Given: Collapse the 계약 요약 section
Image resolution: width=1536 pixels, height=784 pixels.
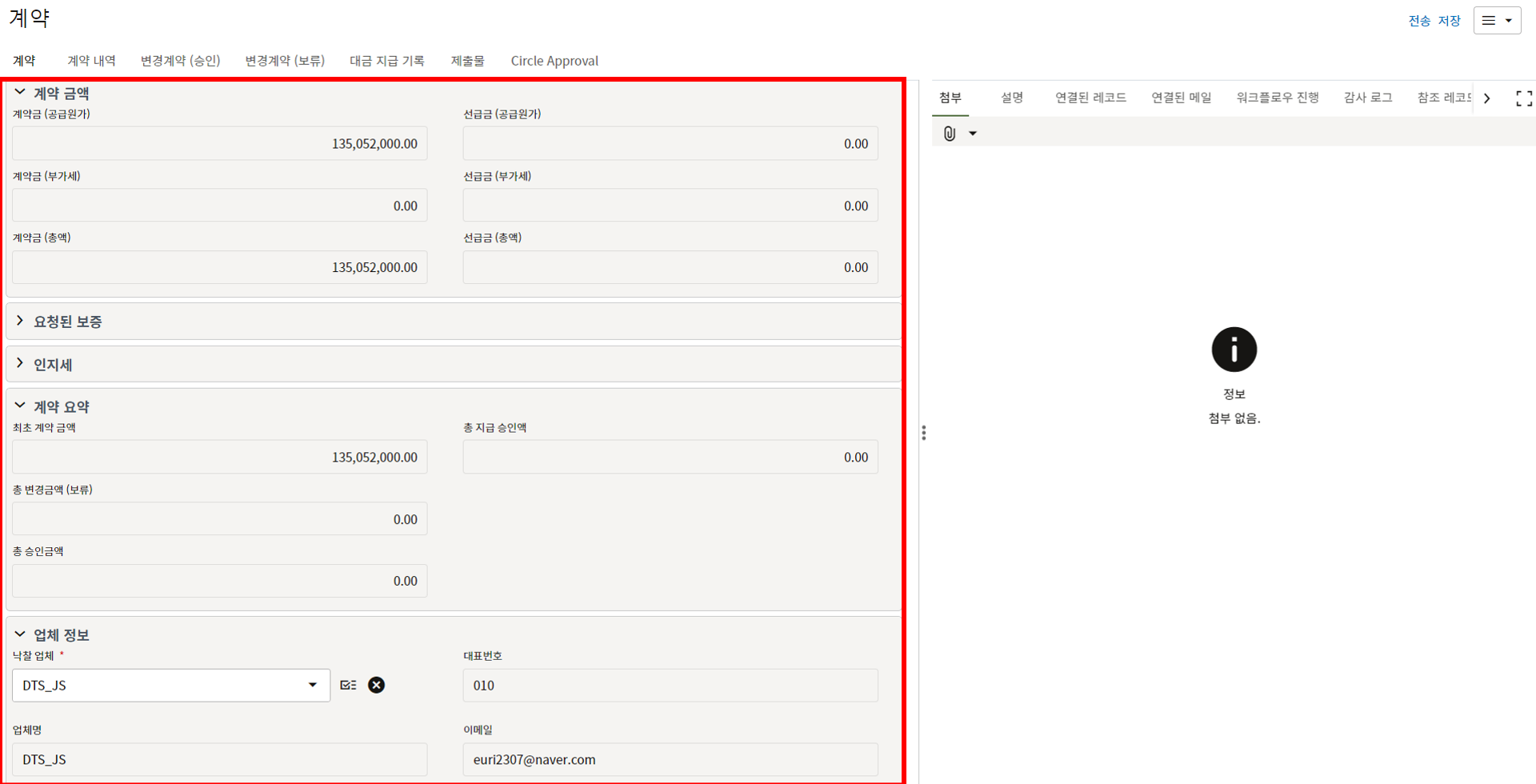Looking at the screenshot, I should 20,406.
